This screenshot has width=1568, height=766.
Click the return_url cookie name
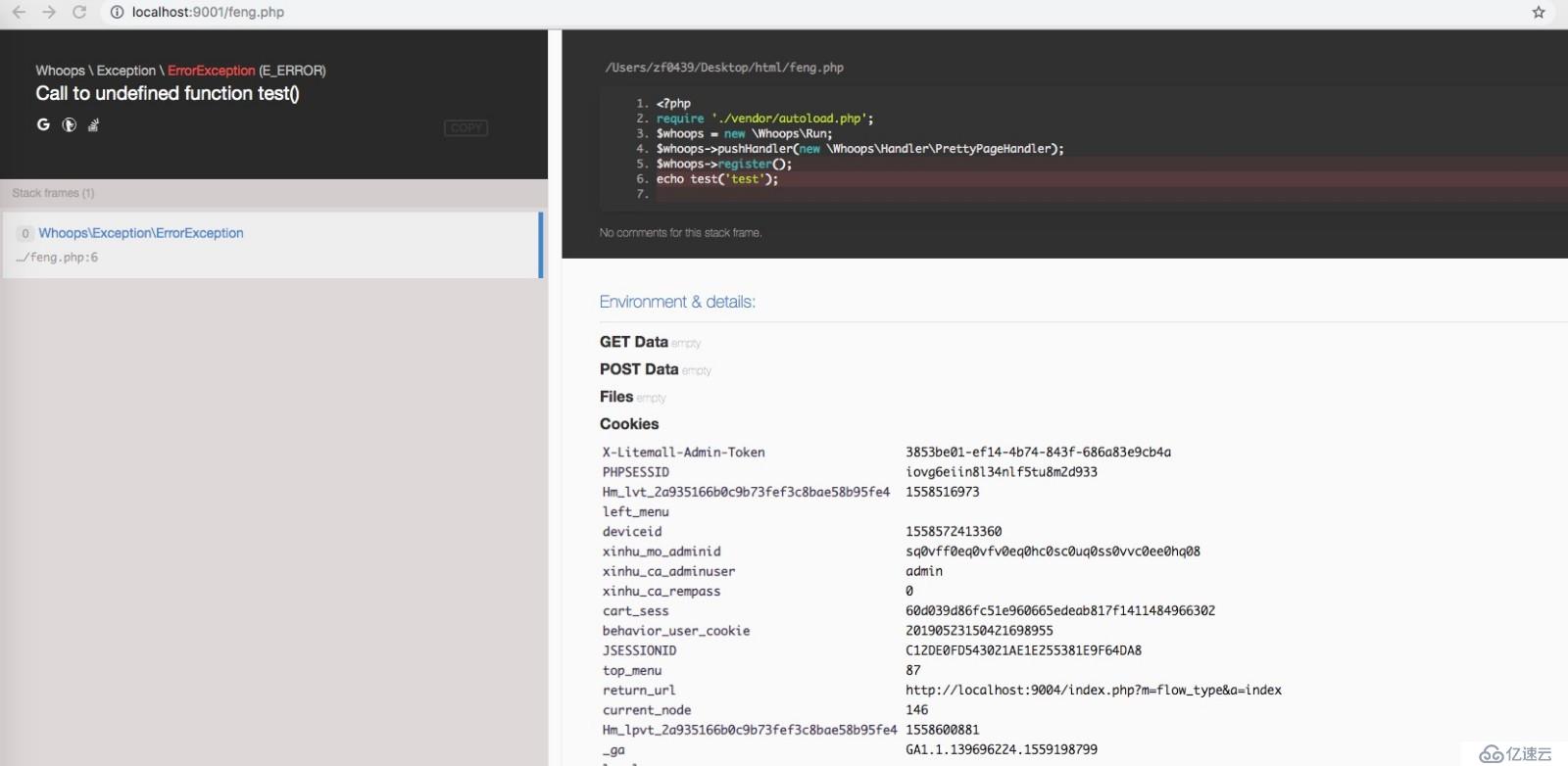tap(639, 691)
